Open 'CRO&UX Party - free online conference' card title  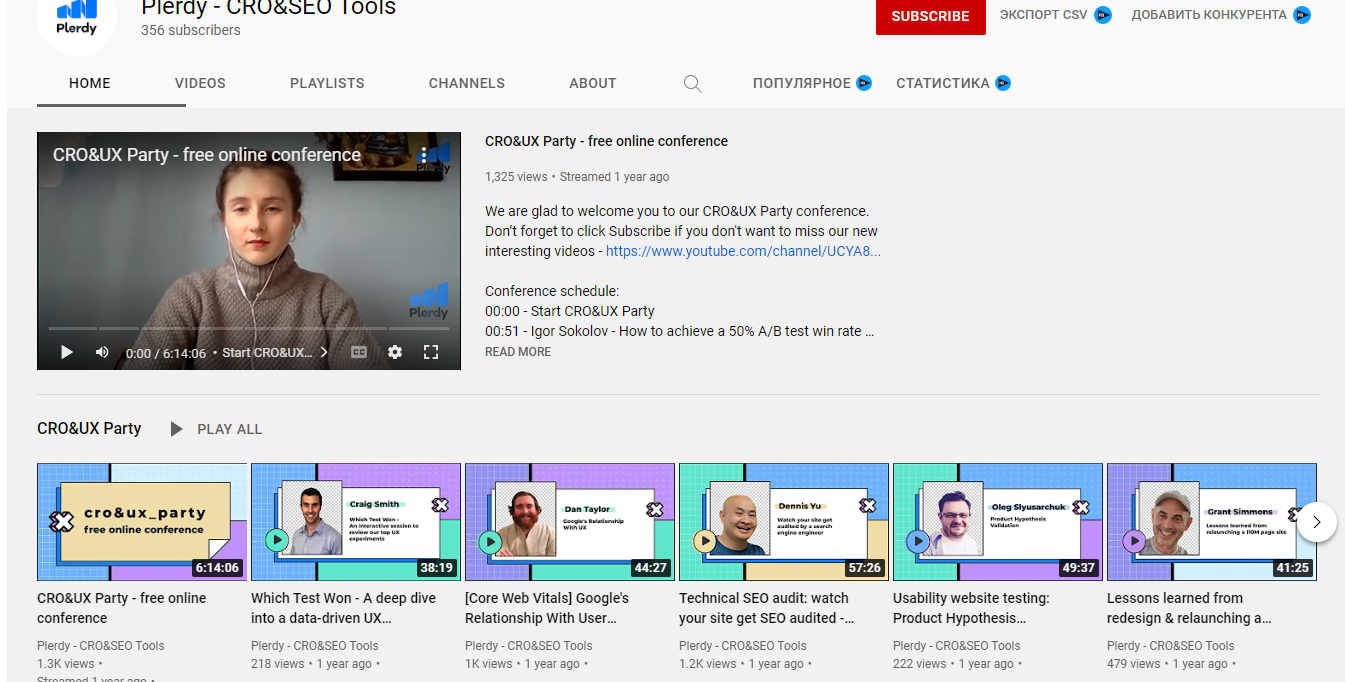click(122, 608)
